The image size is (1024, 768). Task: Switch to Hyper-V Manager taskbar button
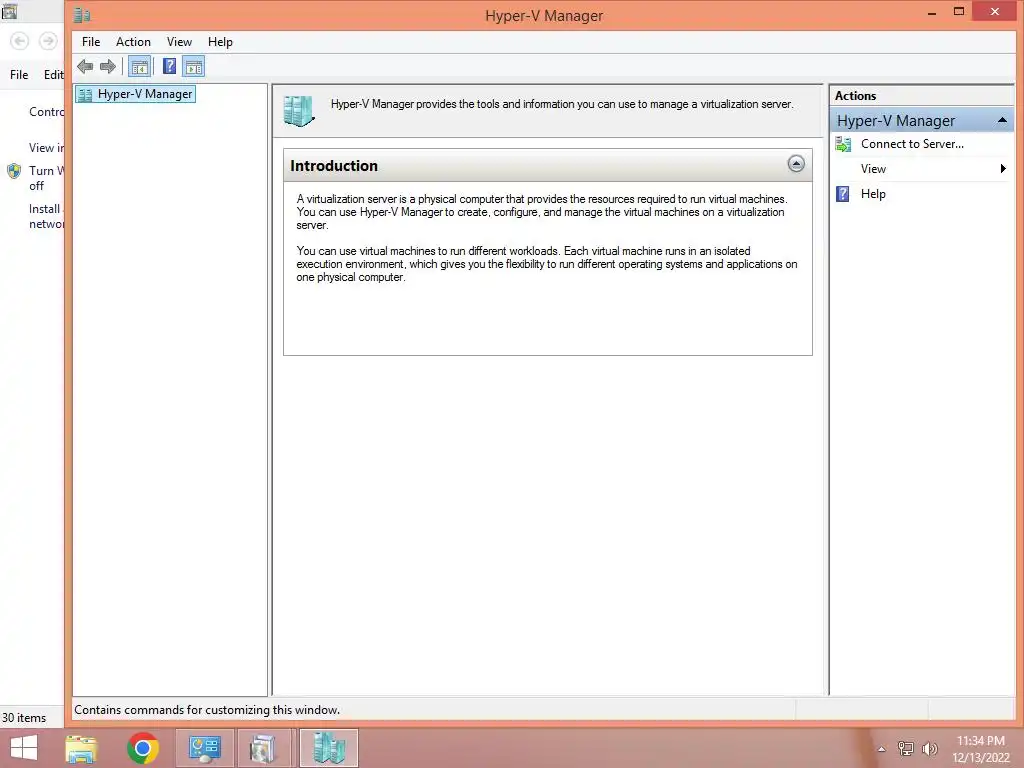pyautogui.click(x=328, y=748)
